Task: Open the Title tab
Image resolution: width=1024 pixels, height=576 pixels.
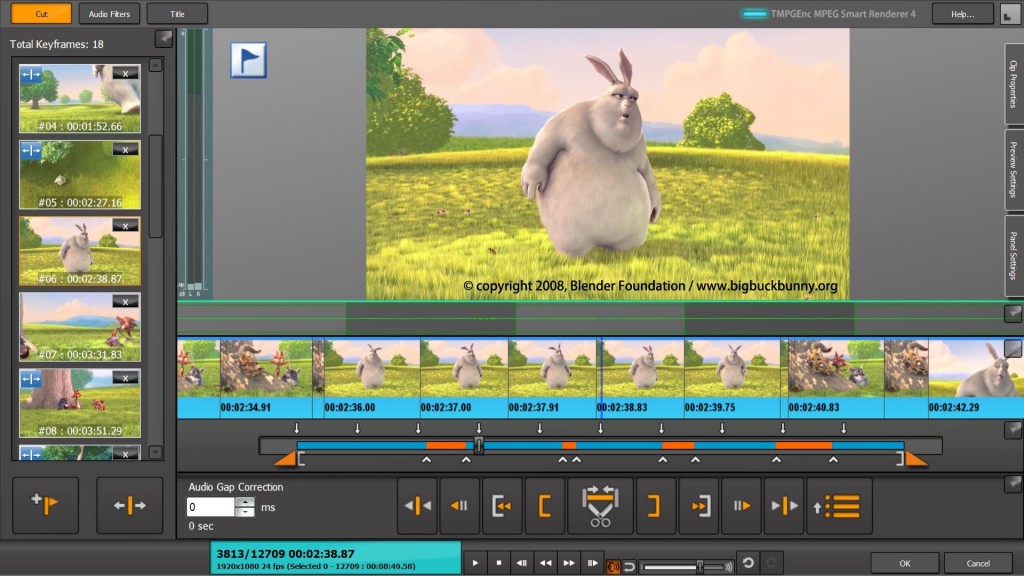Action: (177, 13)
